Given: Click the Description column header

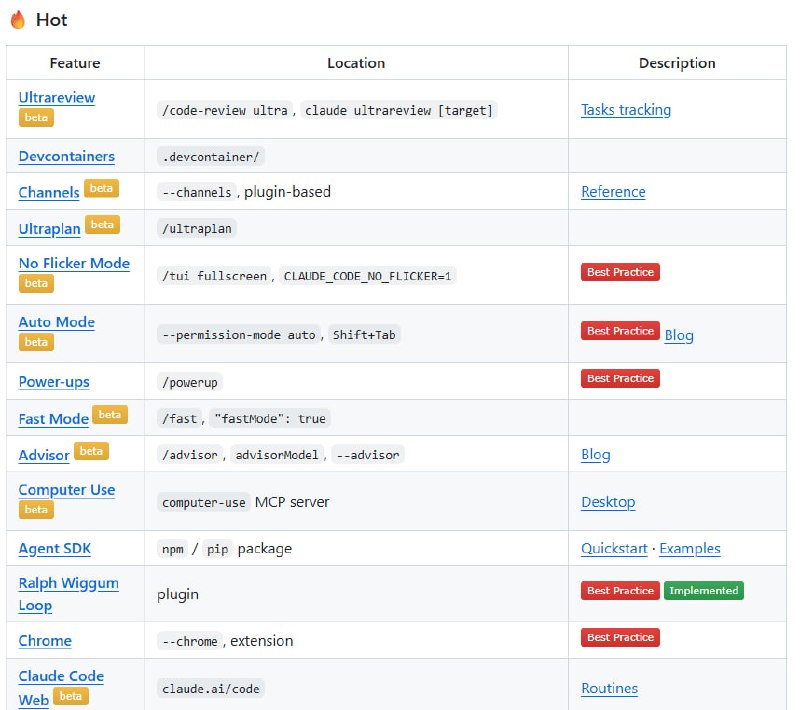Looking at the screenshot, I should (677, 63).
